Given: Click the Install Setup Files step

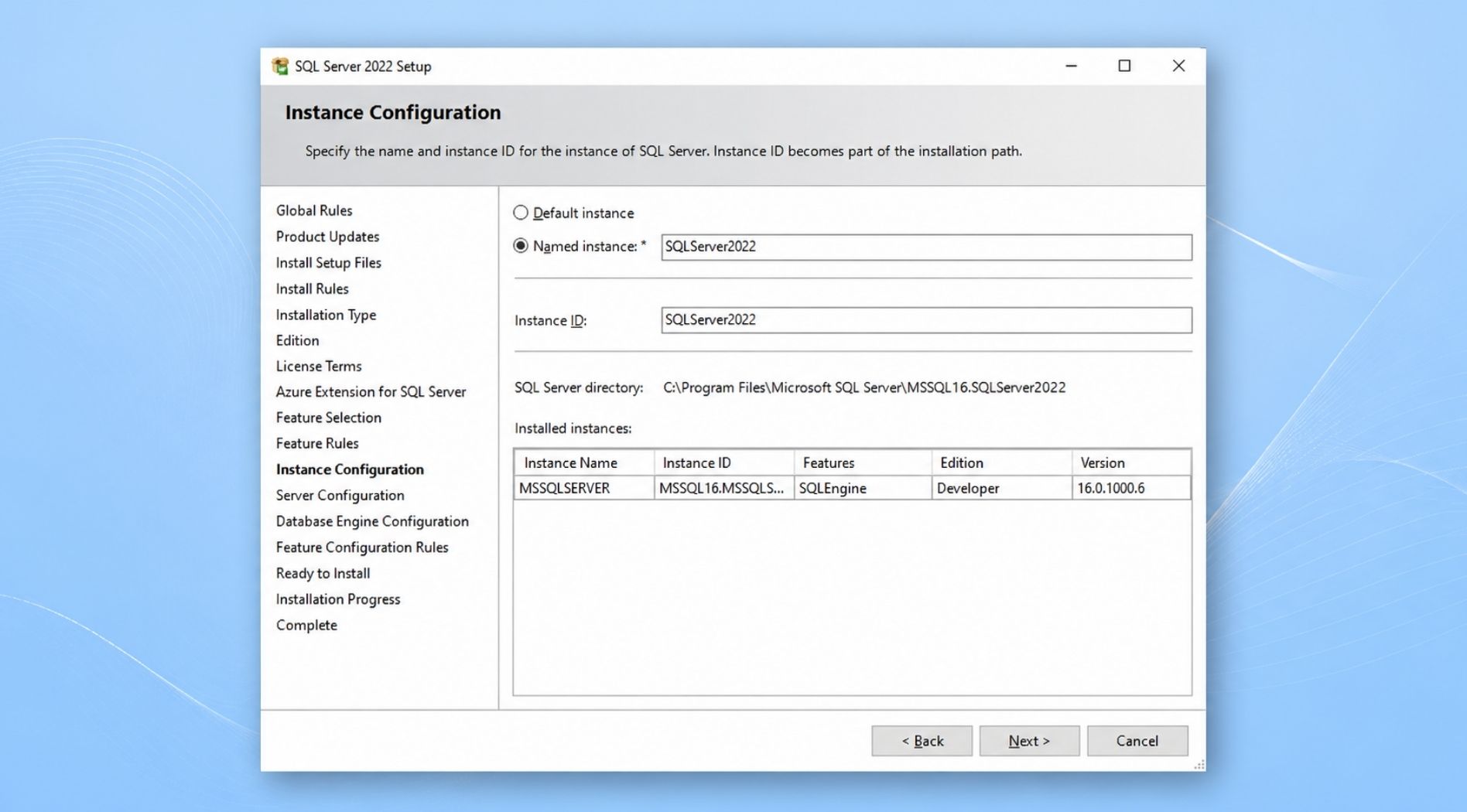Looking at the screenshot, I should pyautogui.click(x=329, y=263).
